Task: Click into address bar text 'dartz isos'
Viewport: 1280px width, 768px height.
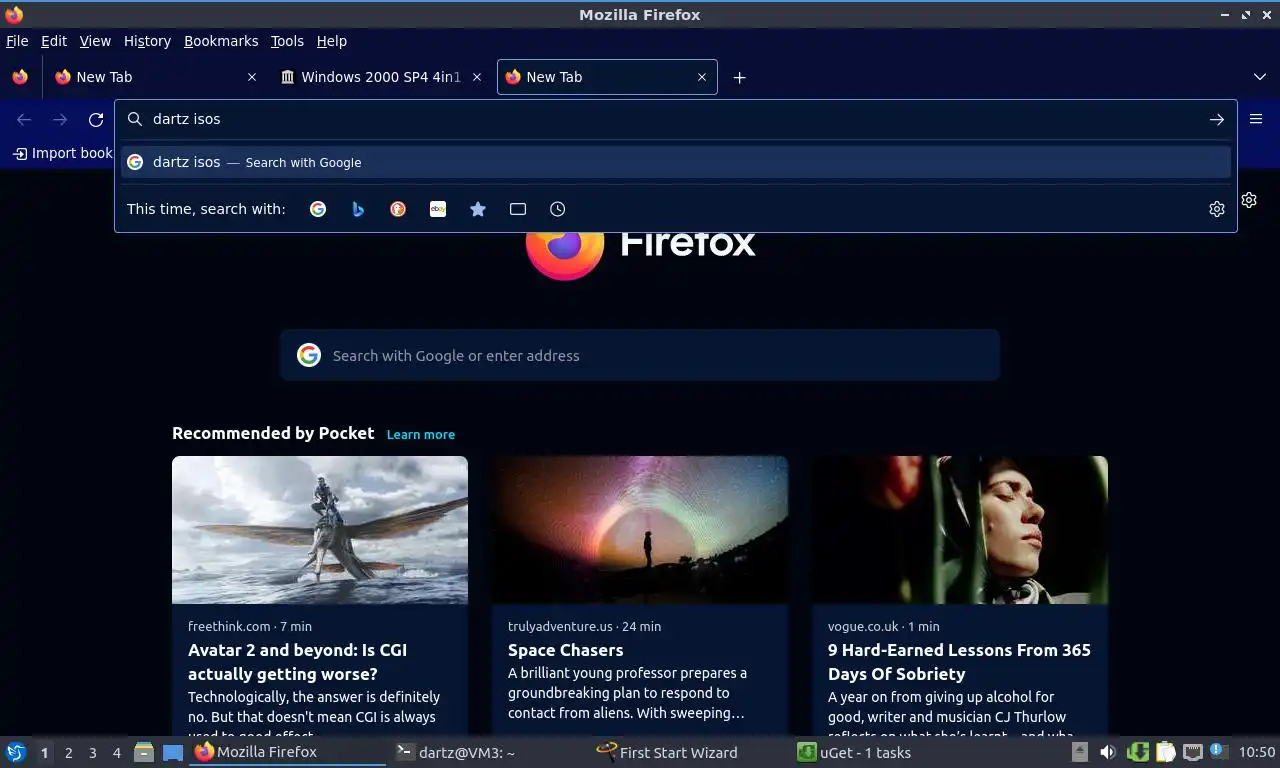Action: coord(186,119)
